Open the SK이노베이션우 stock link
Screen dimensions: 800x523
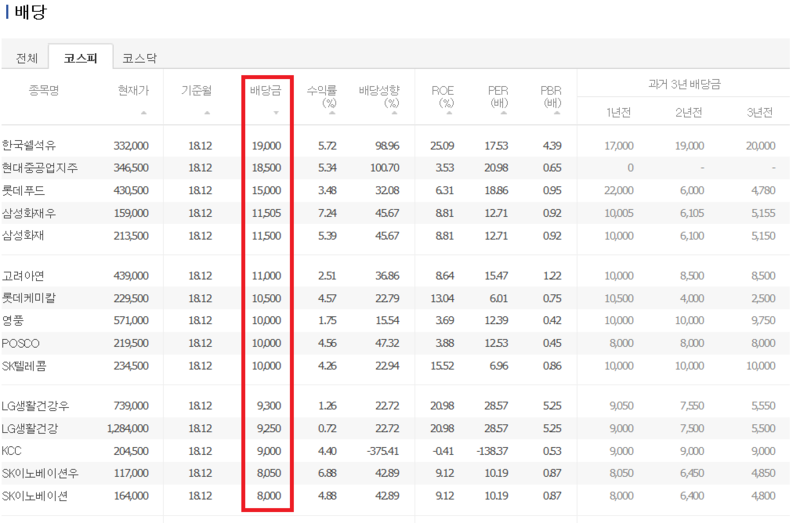click(40, 474)
